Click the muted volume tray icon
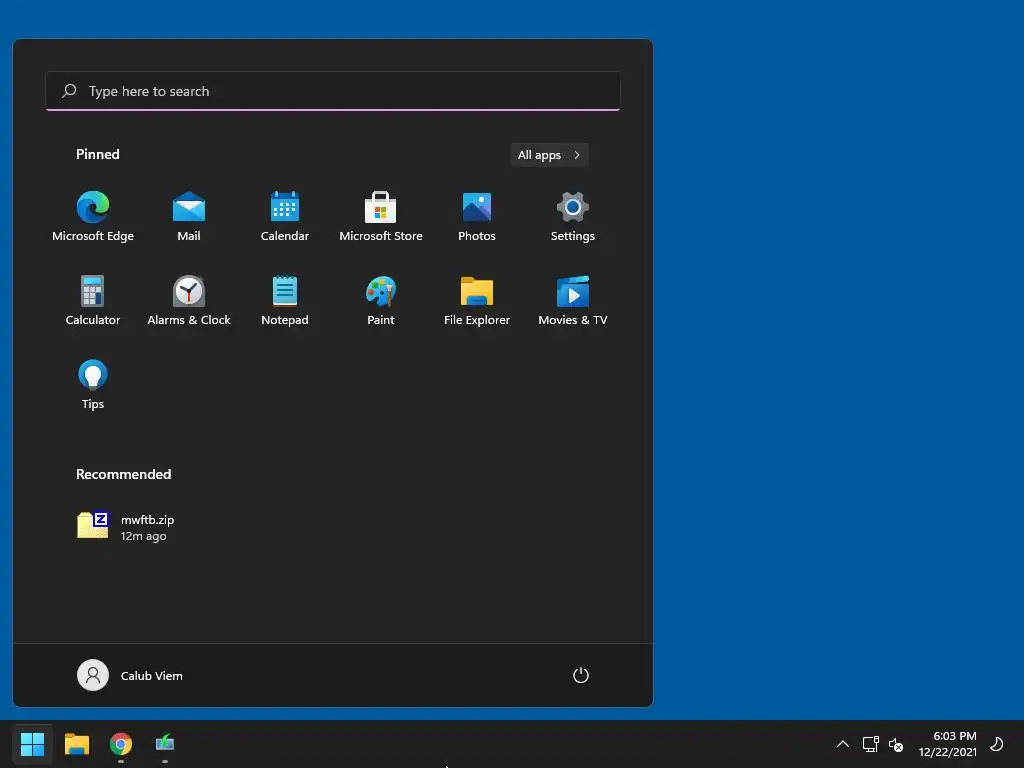This screenshot has height=768, width=1024. (x=896, y=744)
